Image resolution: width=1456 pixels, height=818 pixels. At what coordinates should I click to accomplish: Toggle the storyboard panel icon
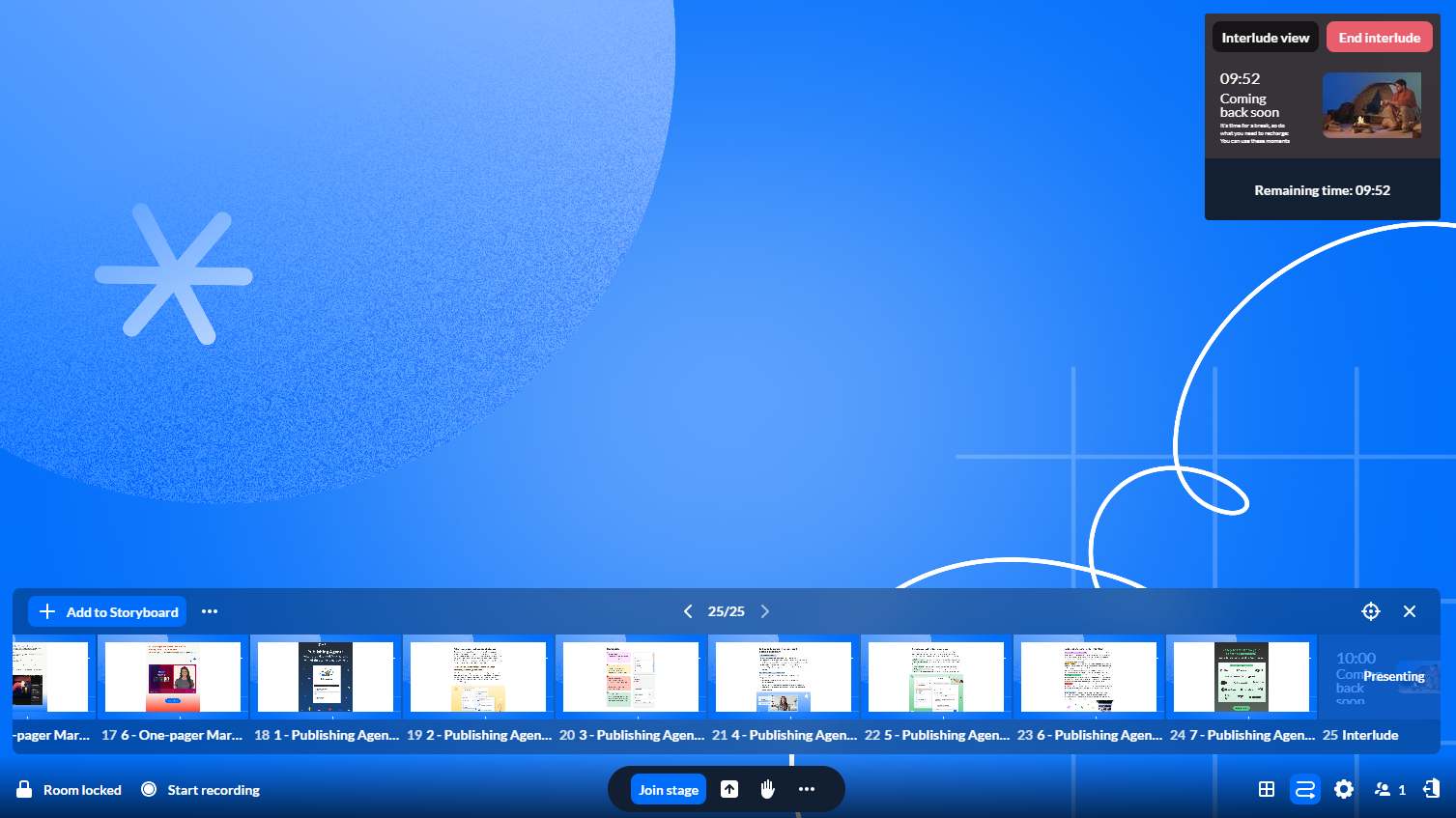point(1305,790)
